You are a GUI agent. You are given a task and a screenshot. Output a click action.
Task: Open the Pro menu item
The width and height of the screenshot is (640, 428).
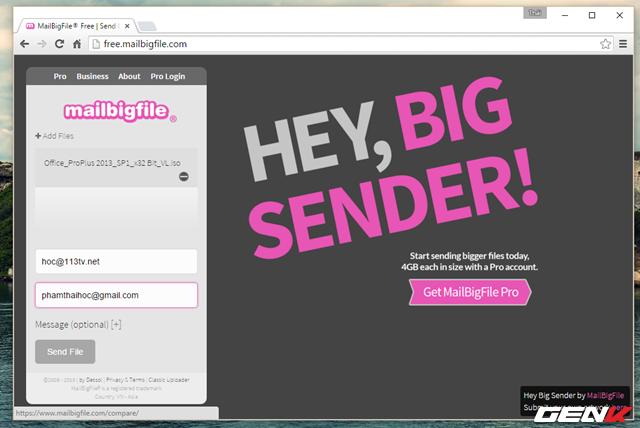[x=60, y=76]
